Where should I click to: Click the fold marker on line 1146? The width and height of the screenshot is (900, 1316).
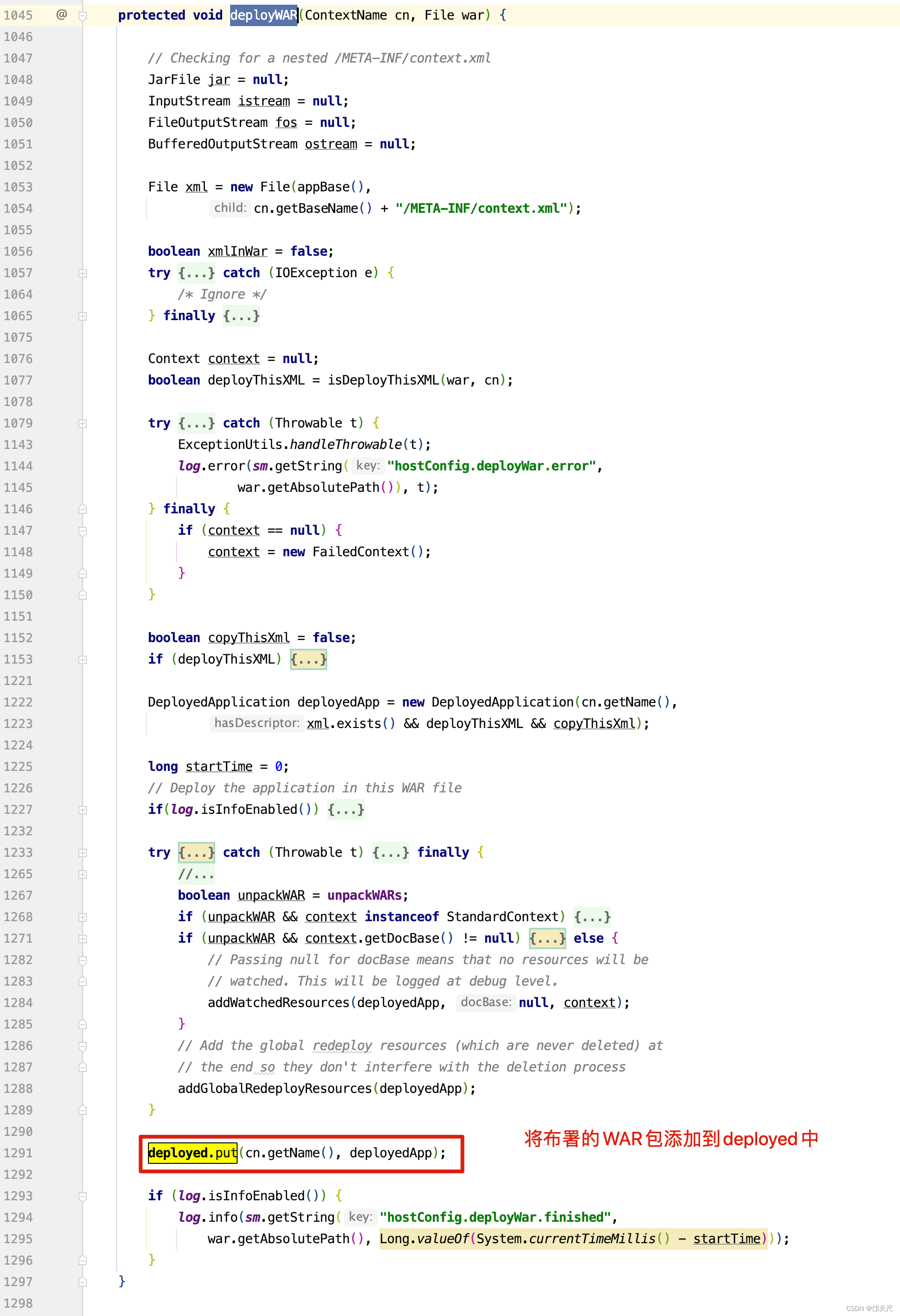pos(83,510)
